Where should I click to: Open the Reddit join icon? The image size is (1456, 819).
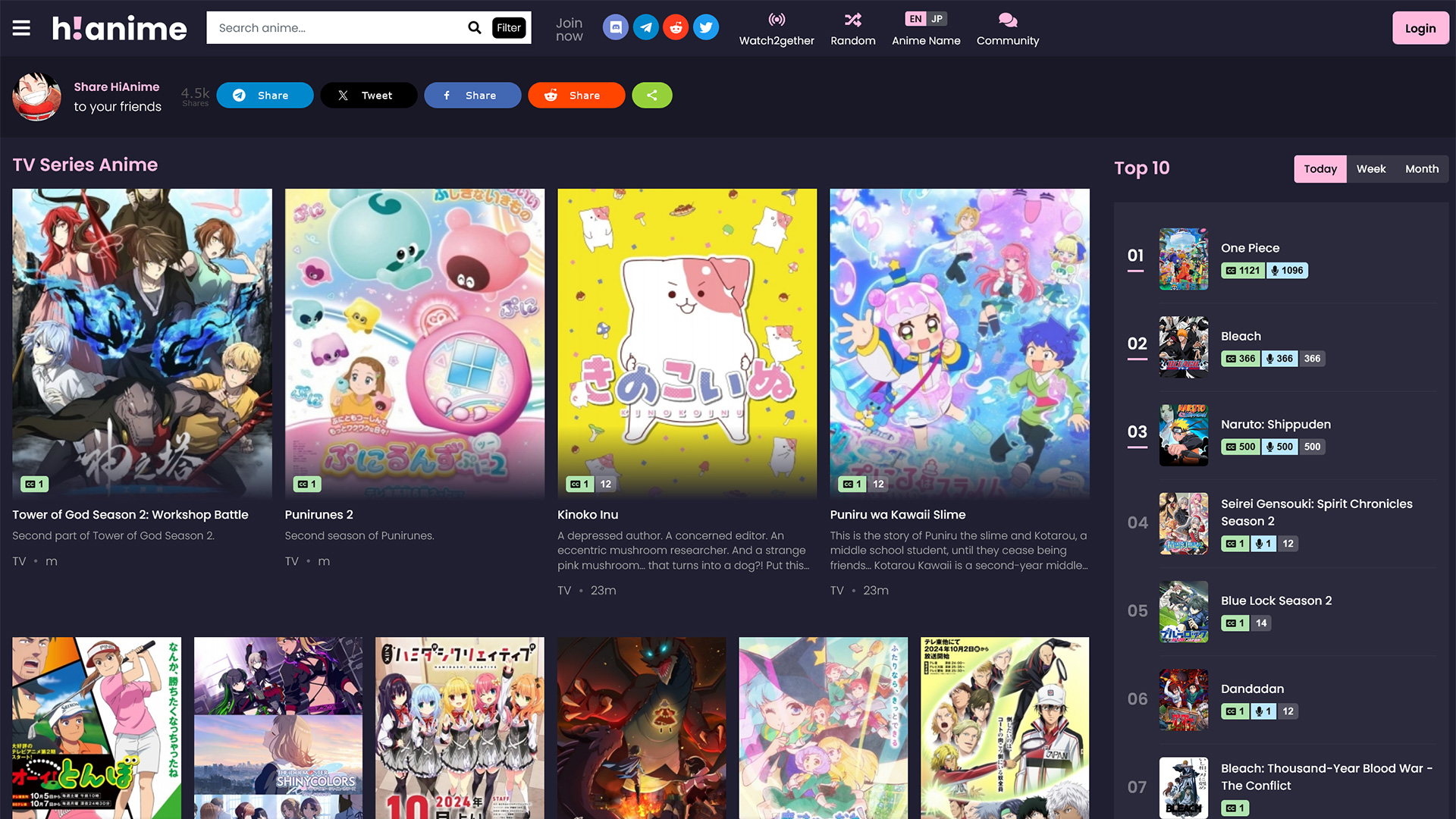tap(676, 28)
